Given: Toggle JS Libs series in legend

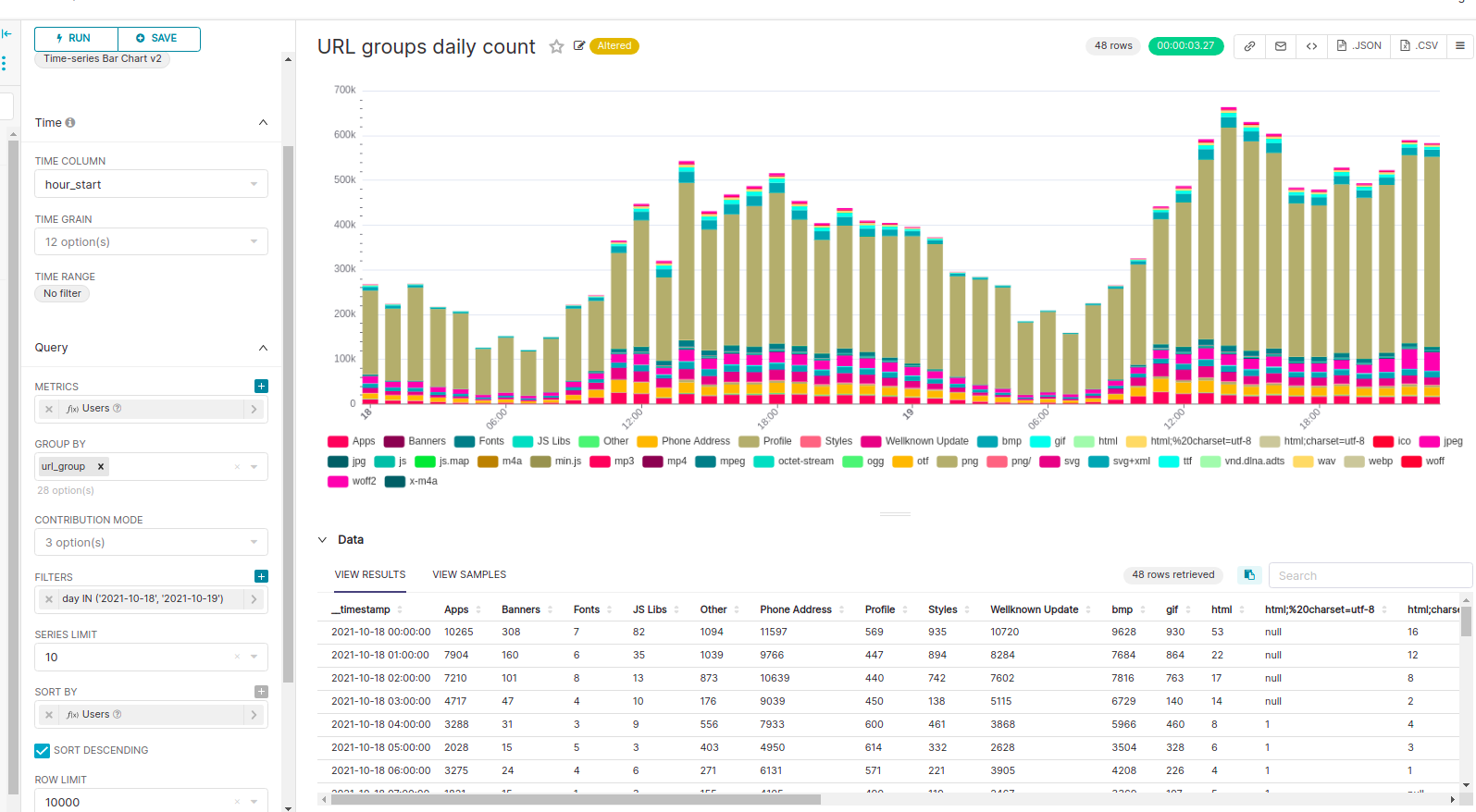Looking at the screenshot, I should pyautogui.click(x=541, y=441).
